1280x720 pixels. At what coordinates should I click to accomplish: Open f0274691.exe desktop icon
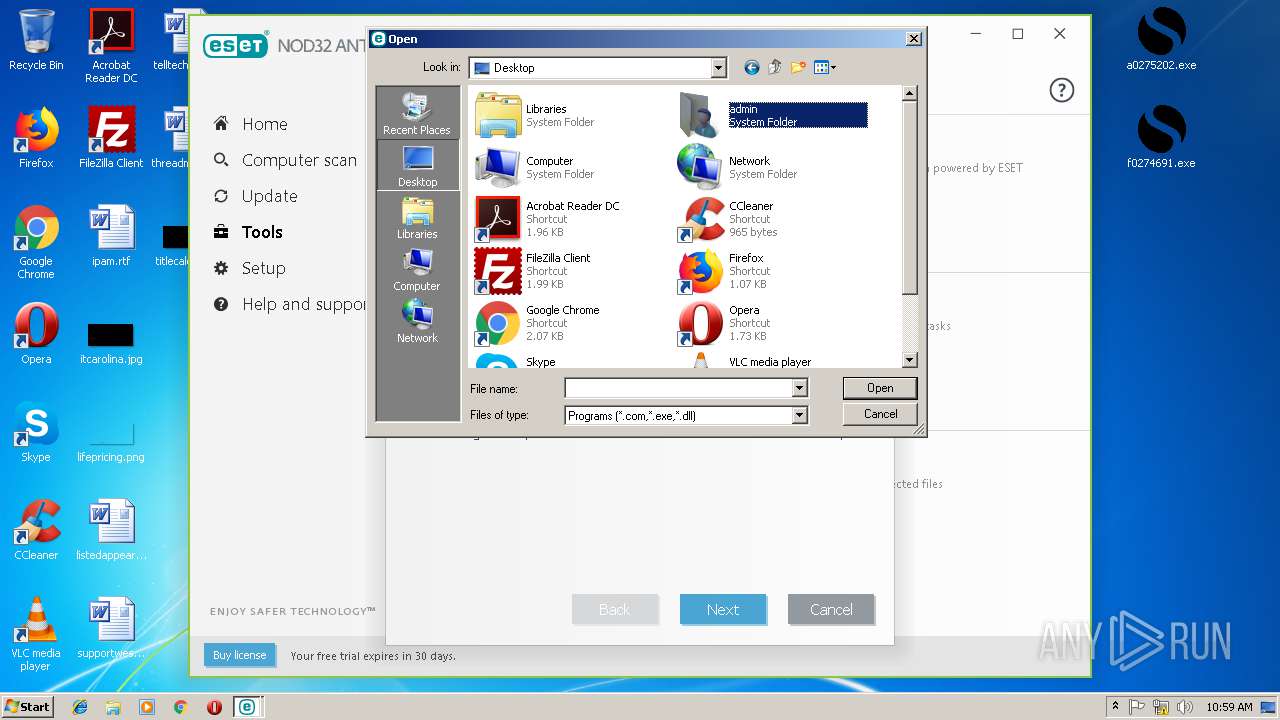pyautogui.click(x=1161, y=138)
